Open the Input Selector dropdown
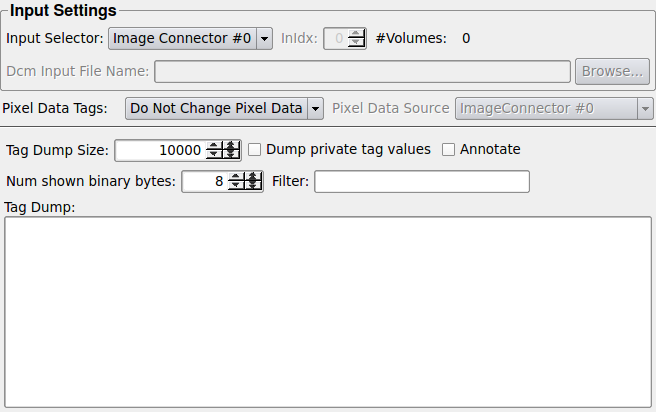The image size is (656, 412). pyautogui.click(x=190, y=39)
